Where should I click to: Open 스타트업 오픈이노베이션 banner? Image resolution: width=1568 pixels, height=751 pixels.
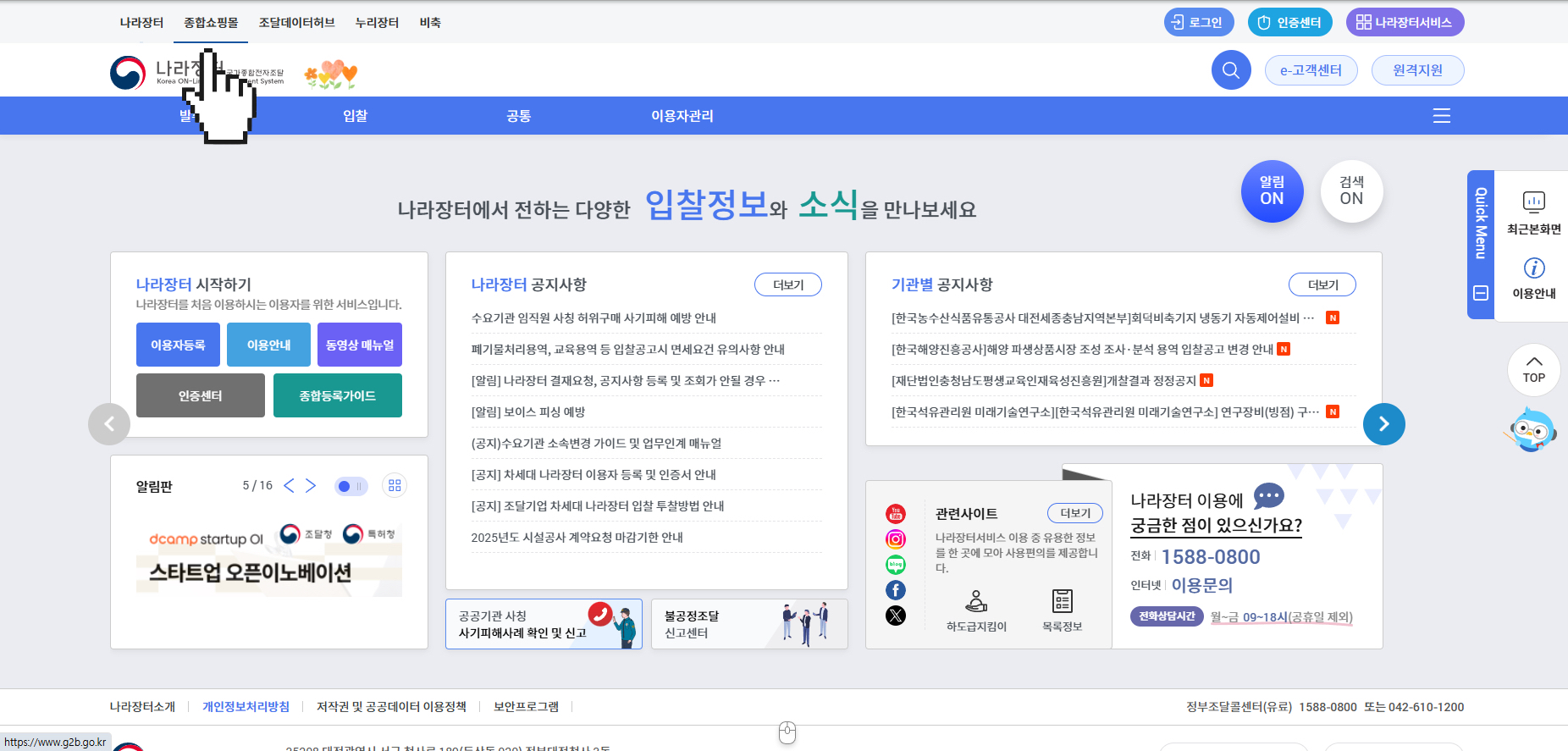[x=269, y=558]
